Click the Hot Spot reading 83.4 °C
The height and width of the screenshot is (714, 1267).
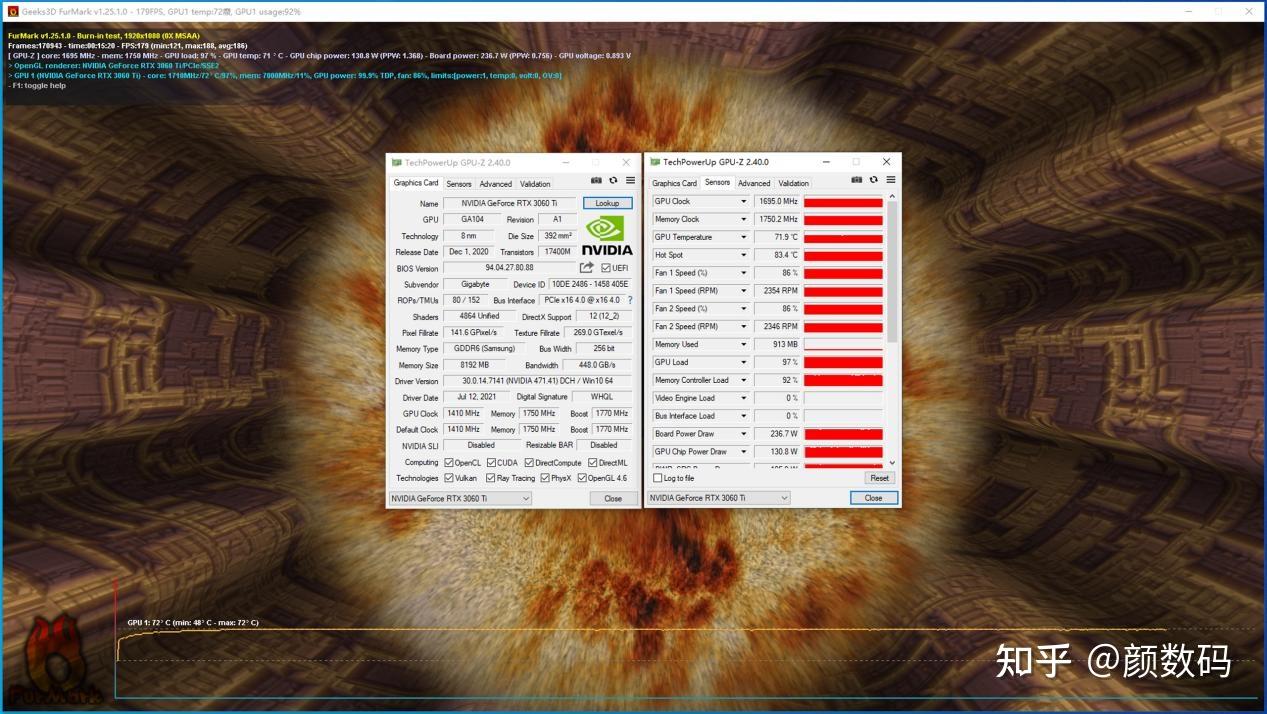click(x=776, y=255)
